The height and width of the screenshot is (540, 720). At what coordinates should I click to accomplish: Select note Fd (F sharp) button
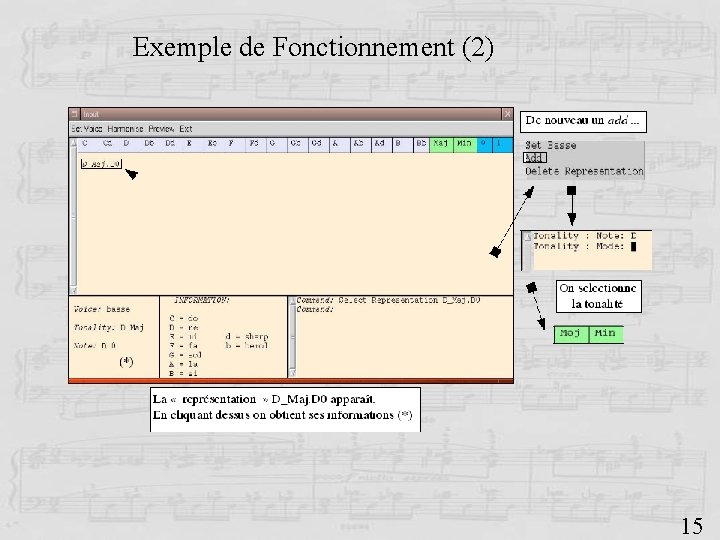[254, 144]
